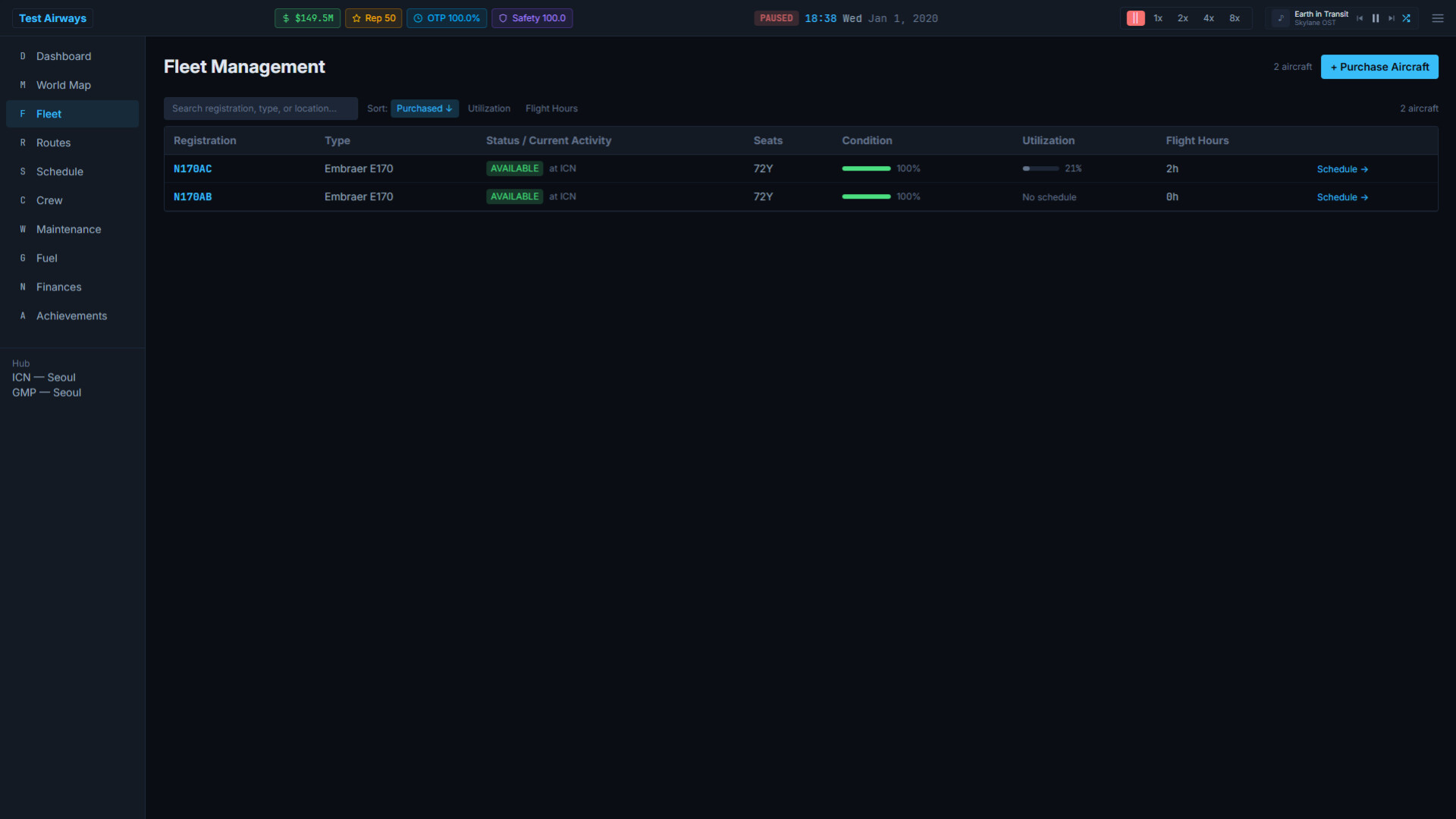Click the OTP 100.0% clock badge

pyautogui.click(x=447, y=18)
